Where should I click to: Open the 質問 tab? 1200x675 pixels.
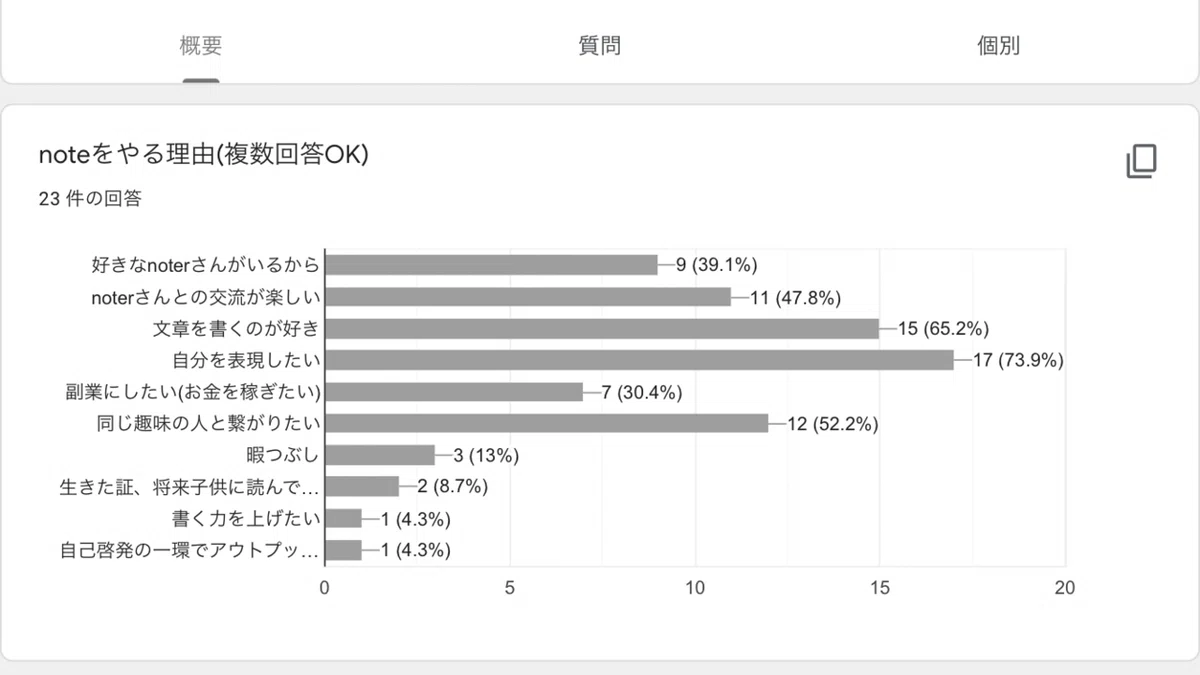click(x=600, y=46)
